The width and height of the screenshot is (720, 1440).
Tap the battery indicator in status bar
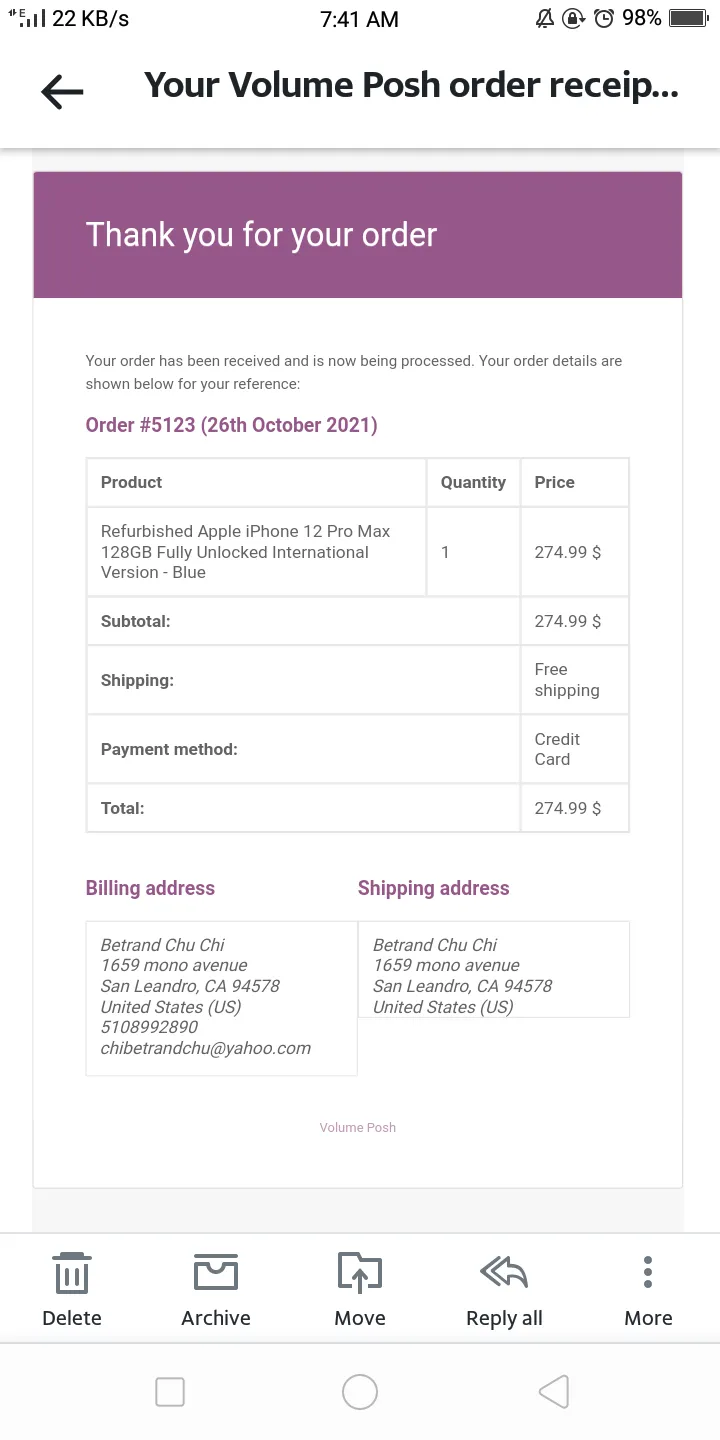click(x=688, y=18)
